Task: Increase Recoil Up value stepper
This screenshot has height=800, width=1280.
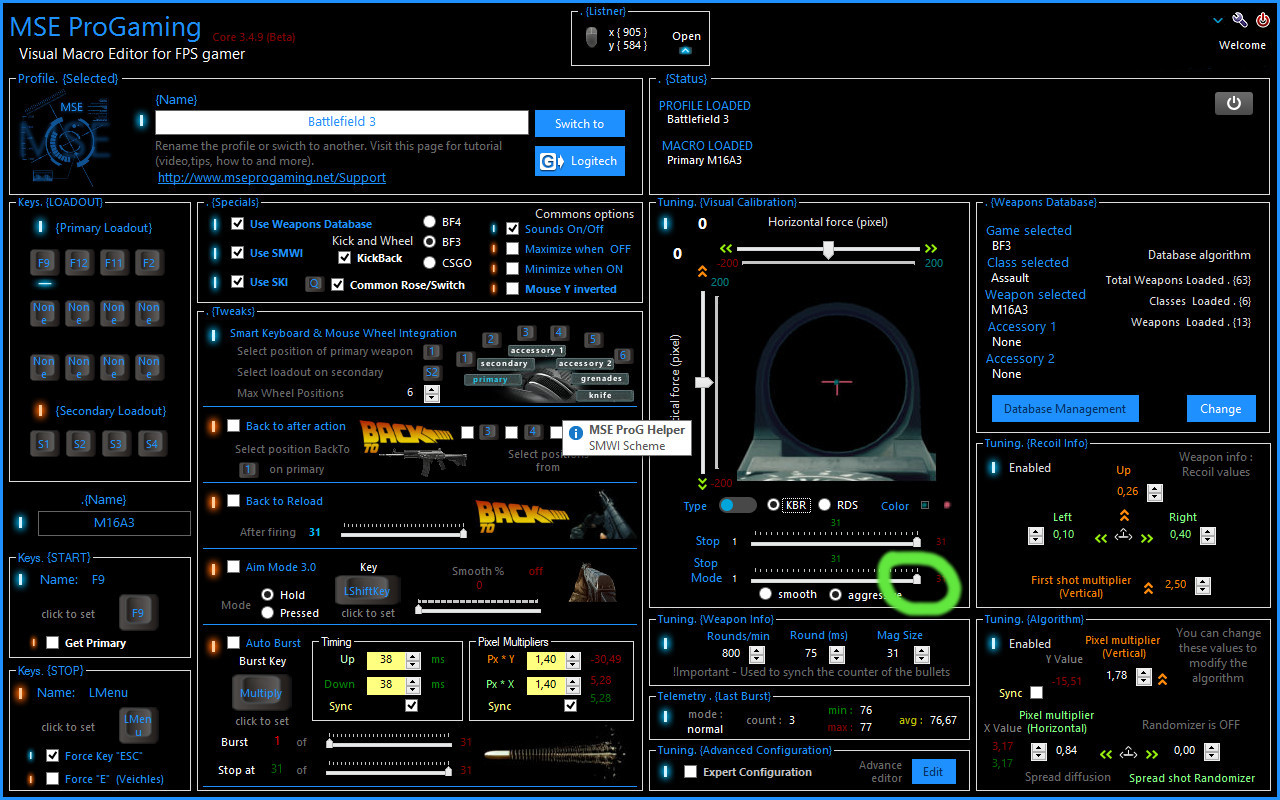Action: click(1155, 488)
